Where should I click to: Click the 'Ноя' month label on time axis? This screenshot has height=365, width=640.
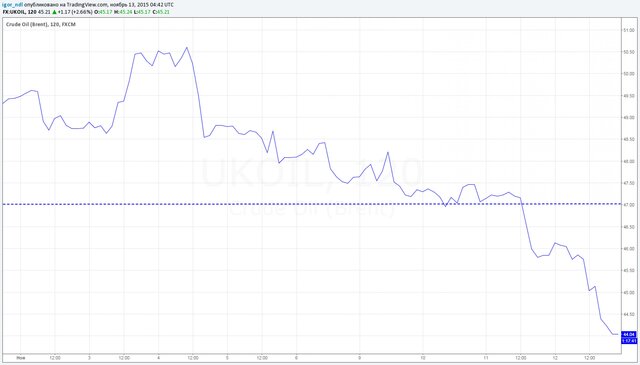tap(20, 358)
